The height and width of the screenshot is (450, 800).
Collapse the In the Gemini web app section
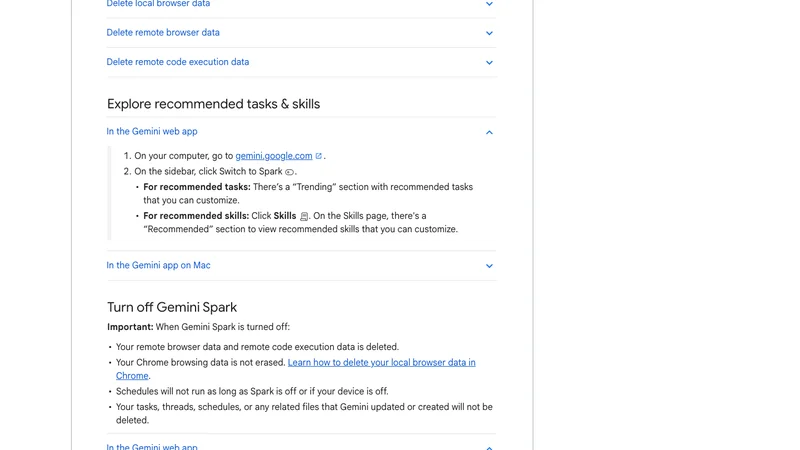[301, 132]
